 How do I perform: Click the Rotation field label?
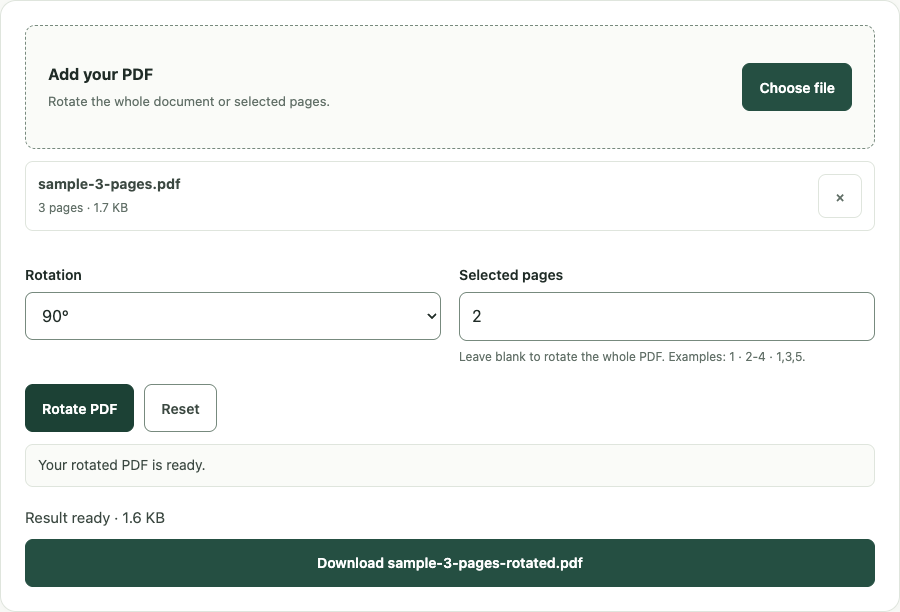53,275
